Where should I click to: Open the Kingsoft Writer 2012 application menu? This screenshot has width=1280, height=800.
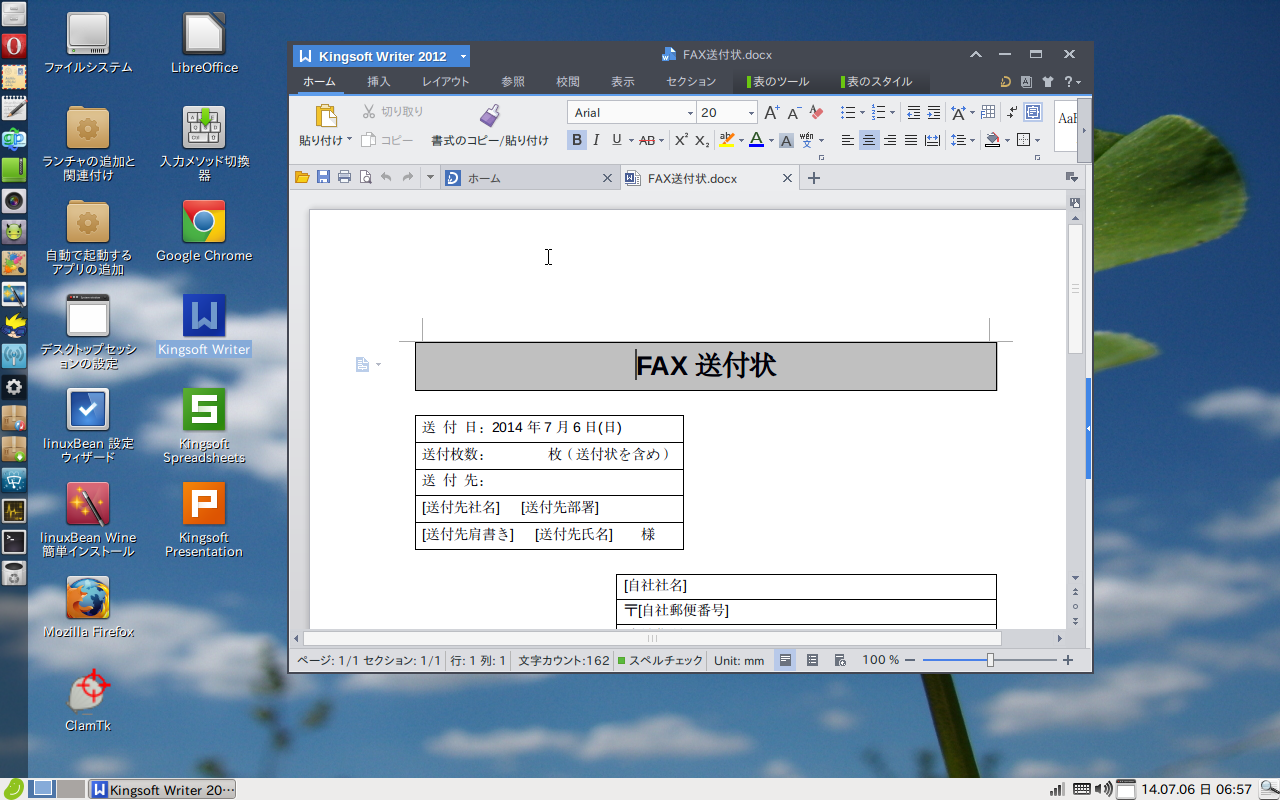pos(381,56)
